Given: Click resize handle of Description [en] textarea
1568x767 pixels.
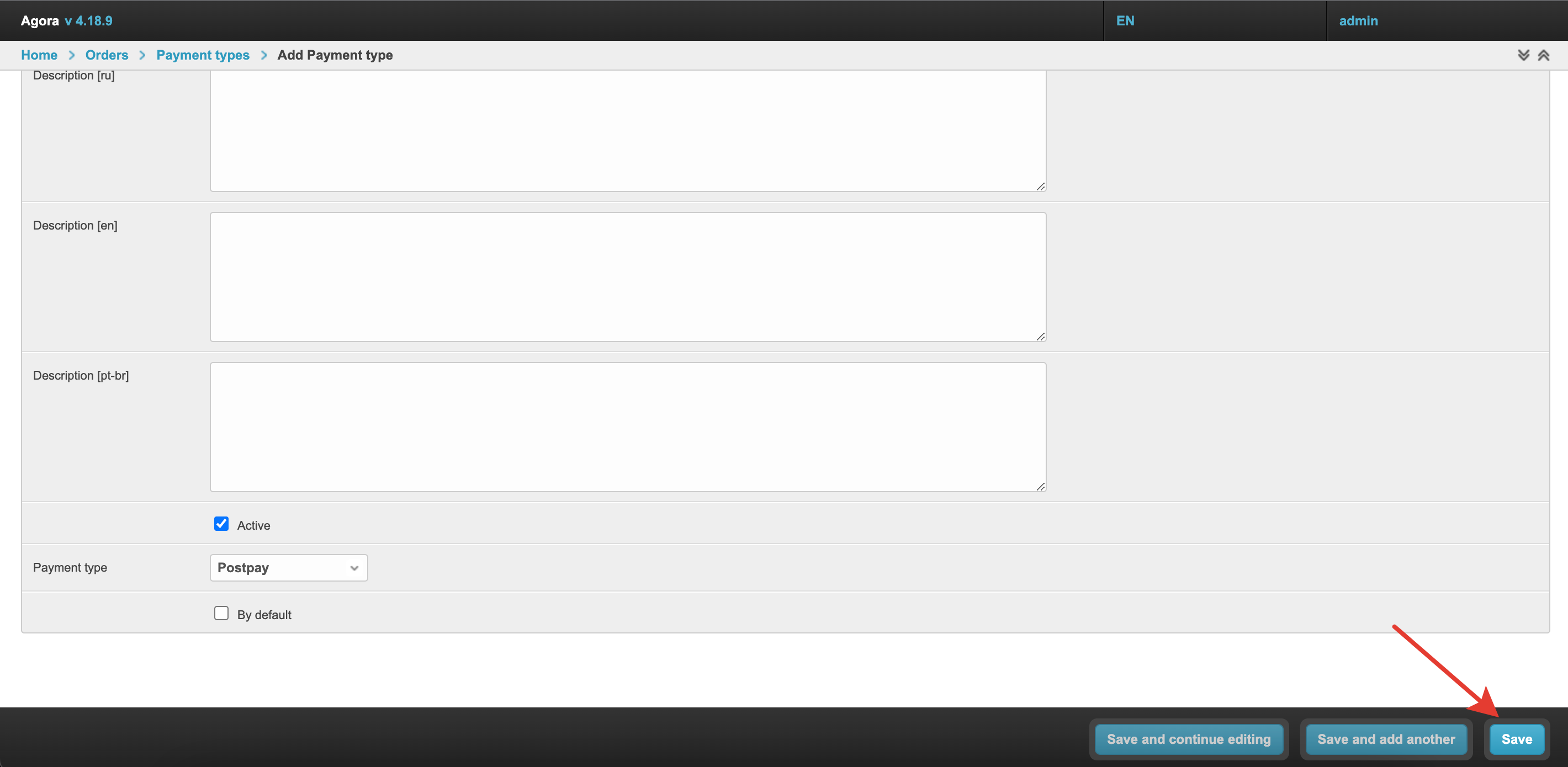Looking at the screenshot, I should tap(1040, 335).
